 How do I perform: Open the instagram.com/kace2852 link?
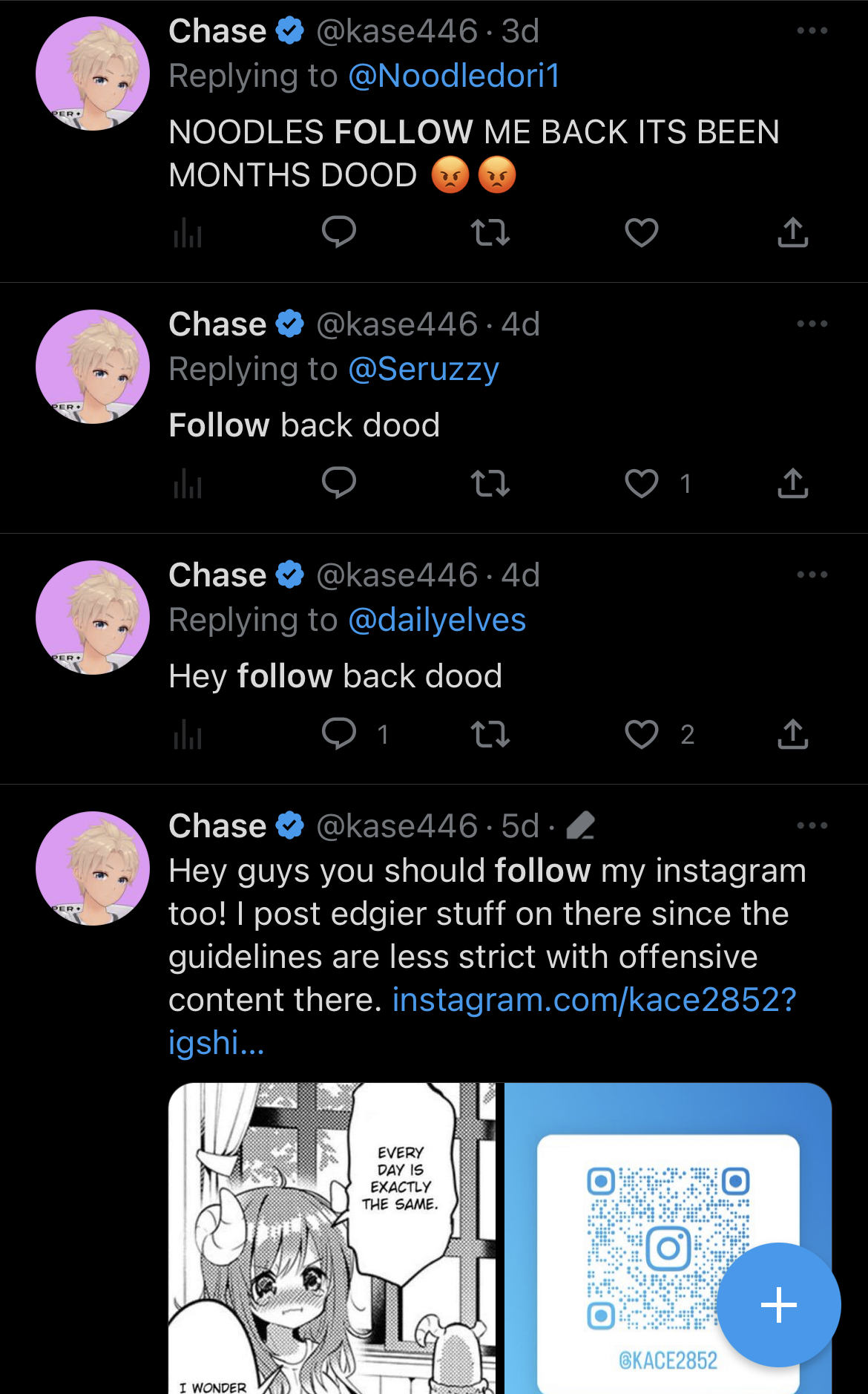click(482, 1021)
